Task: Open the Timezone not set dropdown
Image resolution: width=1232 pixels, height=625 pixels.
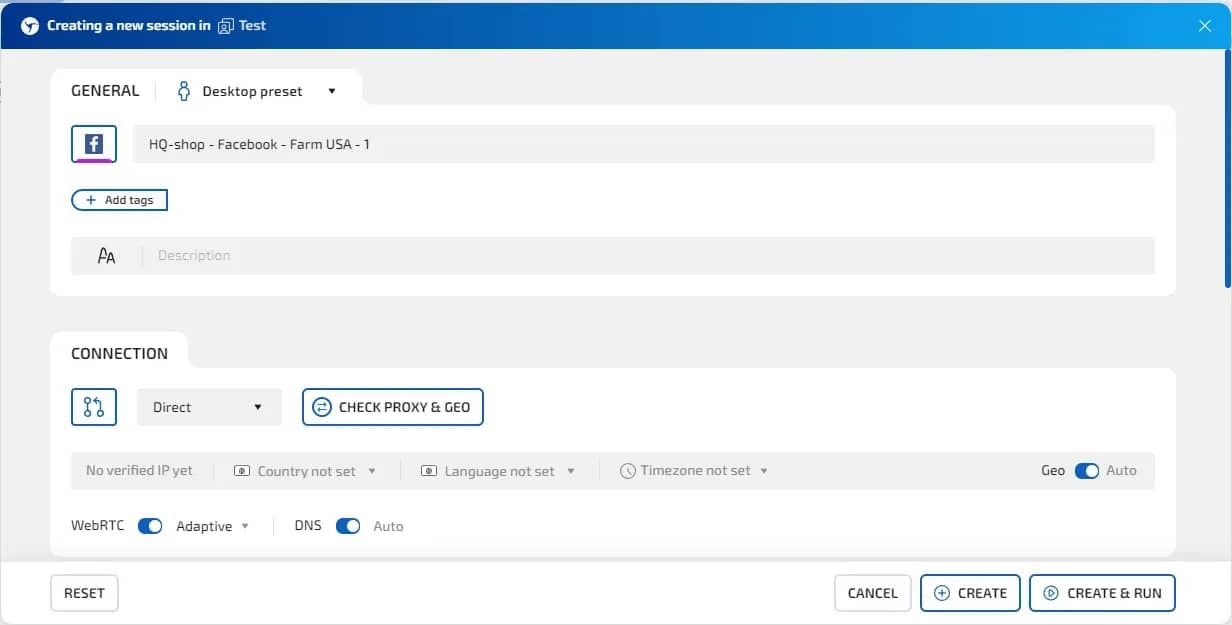Action: [695, 471]
